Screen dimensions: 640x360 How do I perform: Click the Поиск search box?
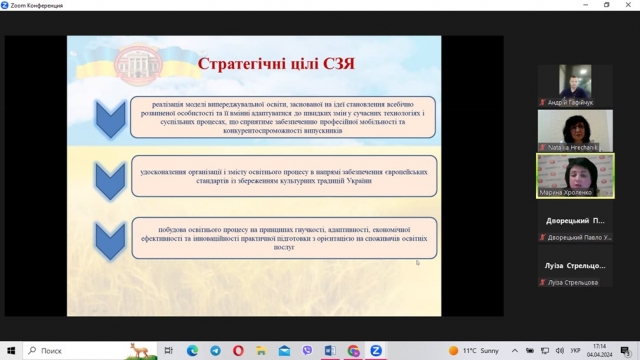coord(90,351)
